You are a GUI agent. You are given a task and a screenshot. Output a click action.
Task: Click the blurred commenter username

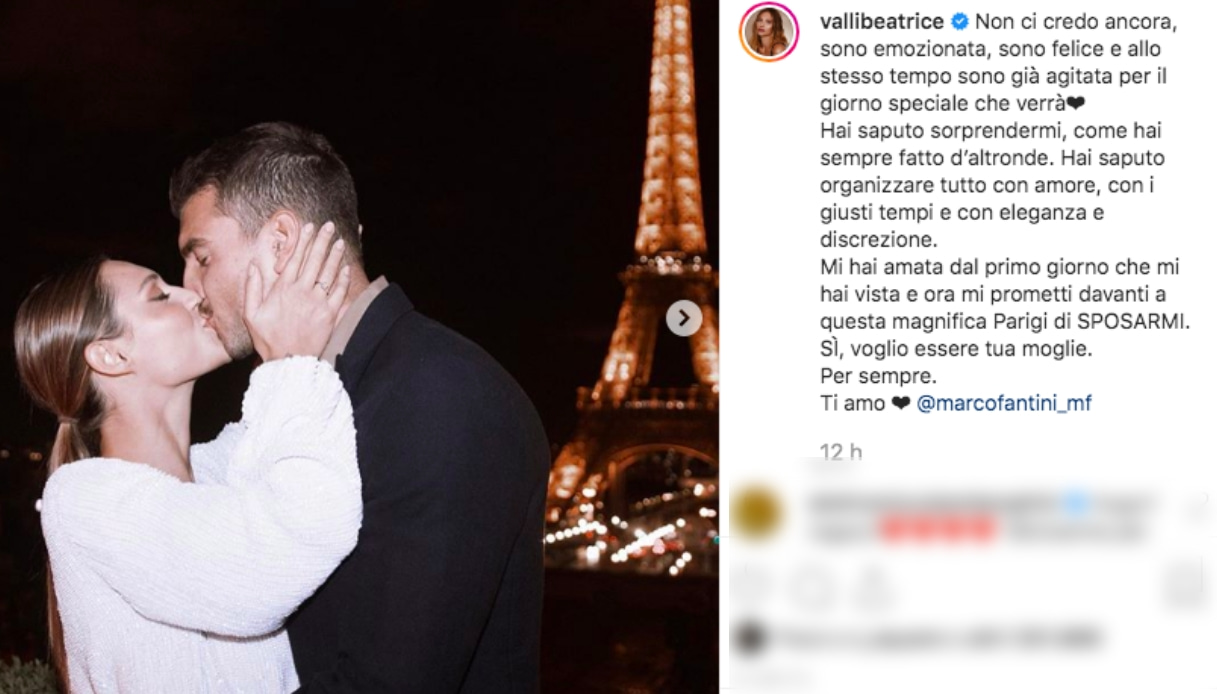tap(934, 503)
